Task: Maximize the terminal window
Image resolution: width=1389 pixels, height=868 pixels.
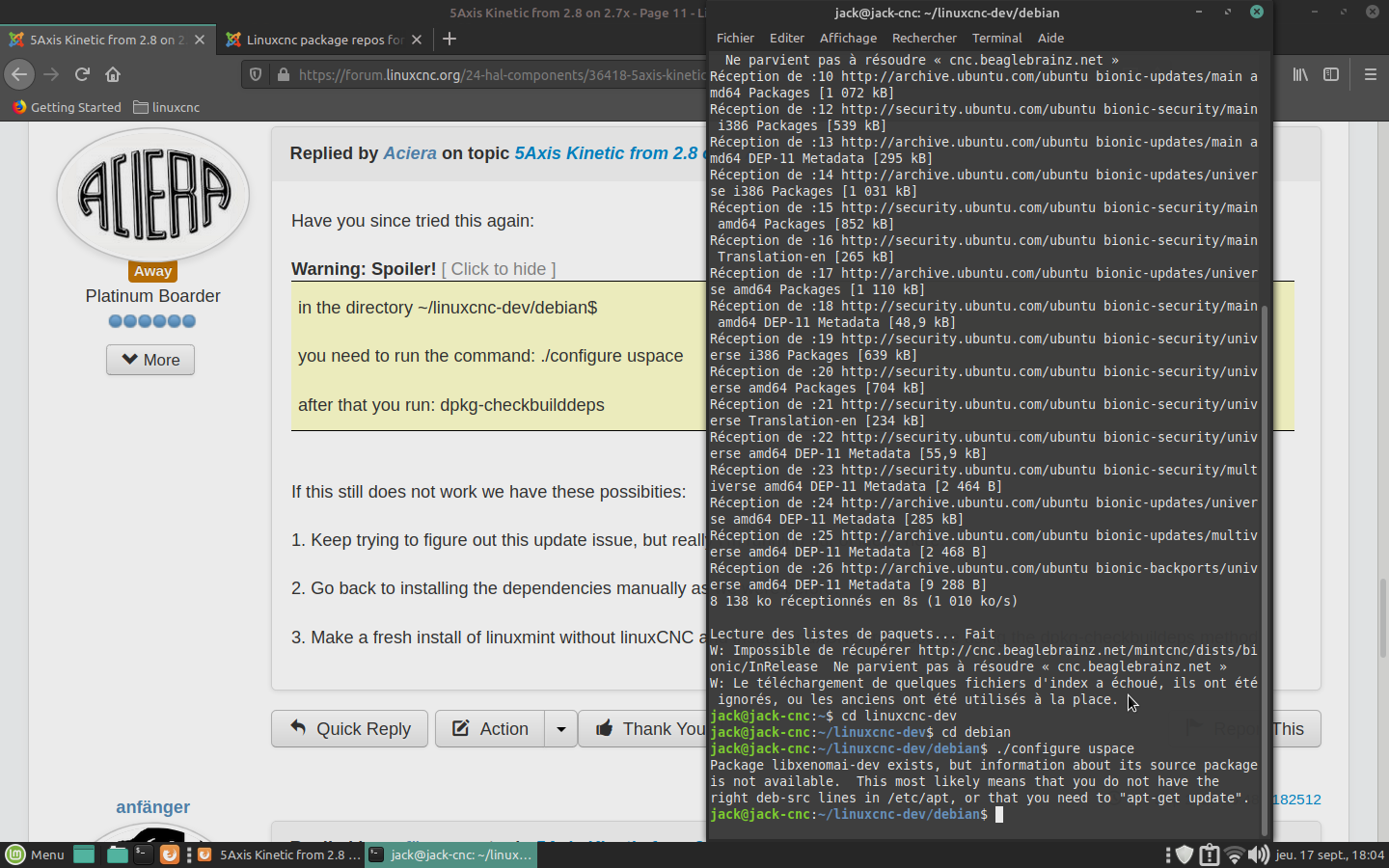Action: [x=1228, y=12]
